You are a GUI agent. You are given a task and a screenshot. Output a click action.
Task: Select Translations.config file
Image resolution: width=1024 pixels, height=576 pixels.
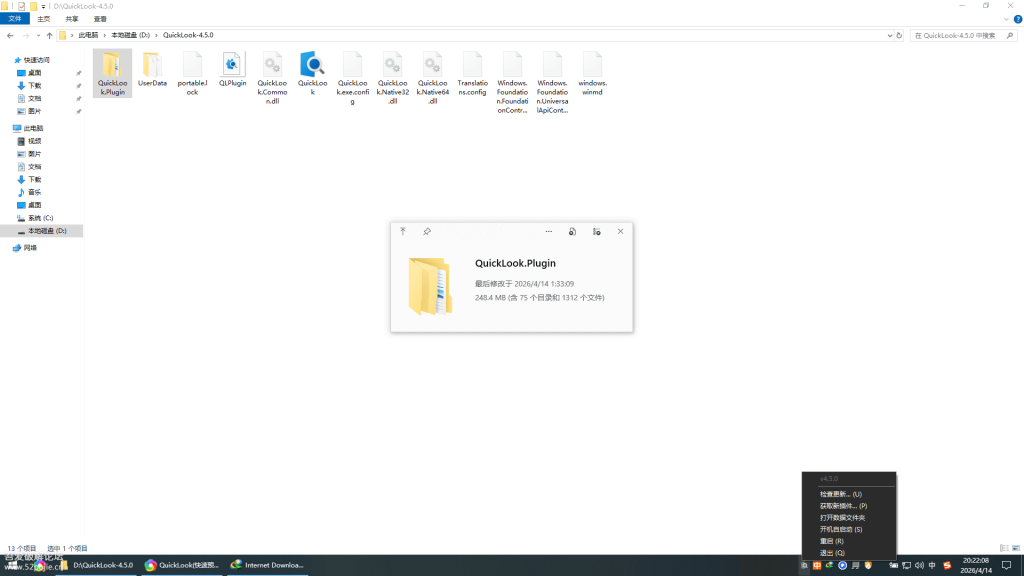472,74
